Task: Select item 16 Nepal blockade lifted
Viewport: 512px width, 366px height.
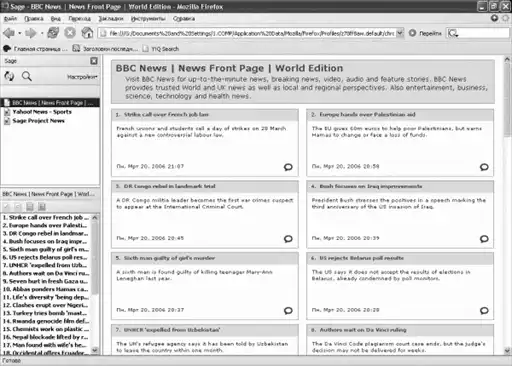Action: 46,337
